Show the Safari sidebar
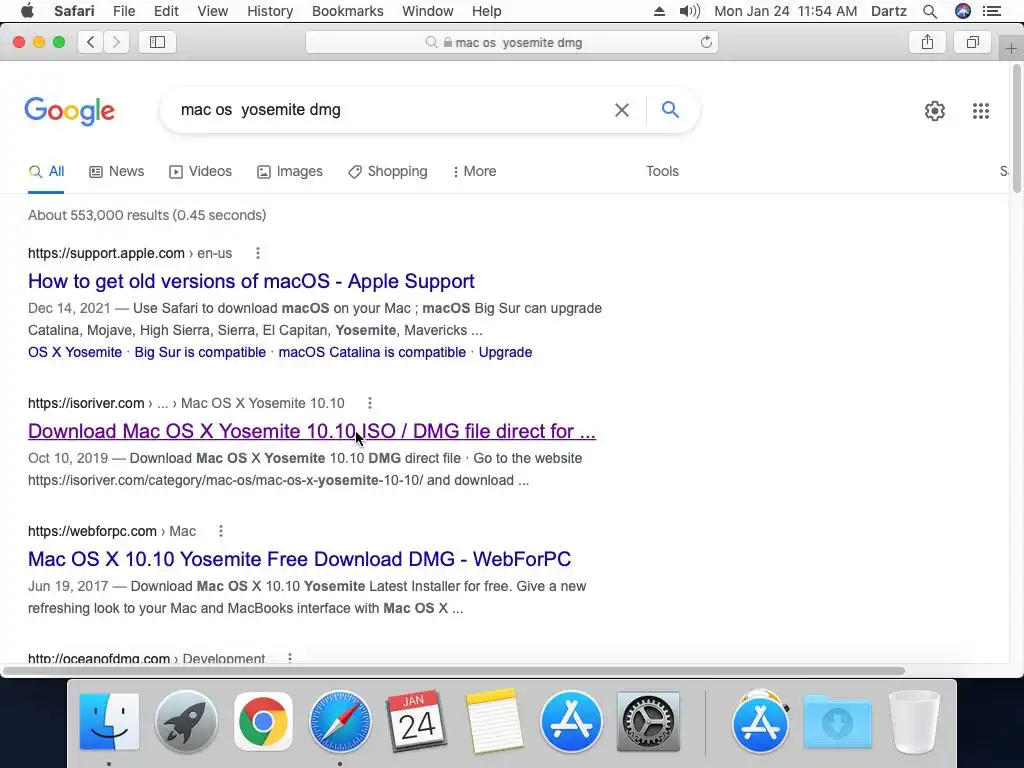Screen dimensions: 1024x768 tap(157, 42)
